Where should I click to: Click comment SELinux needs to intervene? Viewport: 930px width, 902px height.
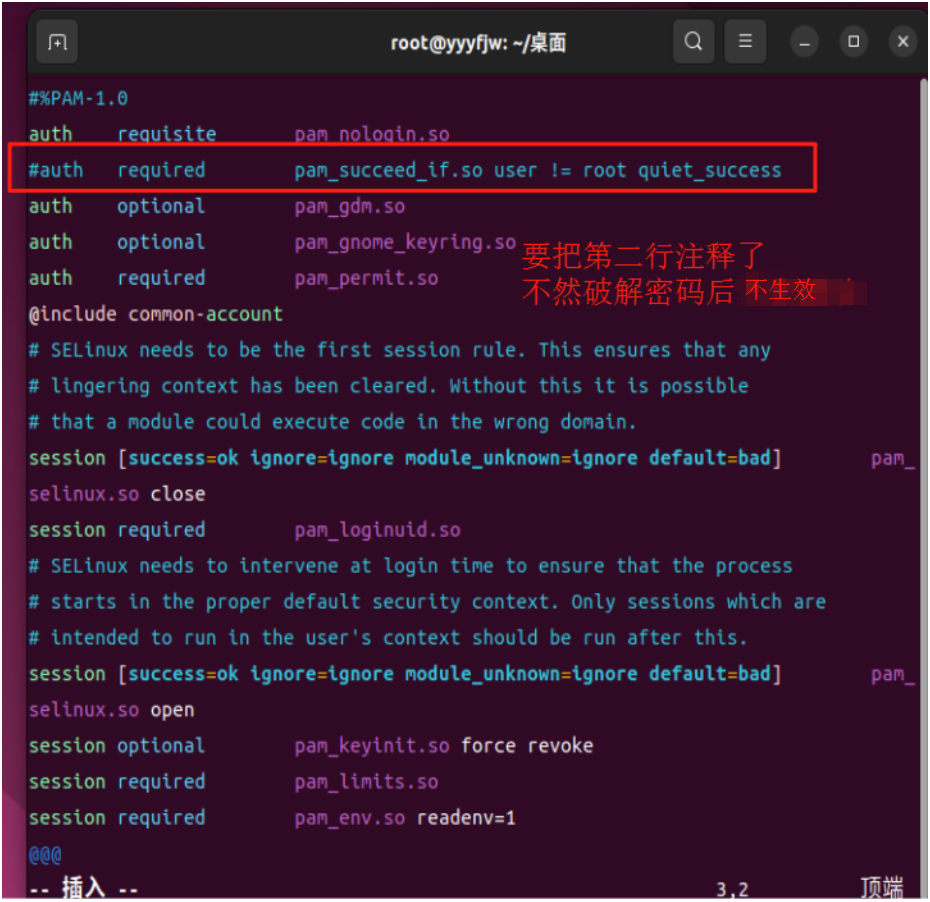click(410, 566)
